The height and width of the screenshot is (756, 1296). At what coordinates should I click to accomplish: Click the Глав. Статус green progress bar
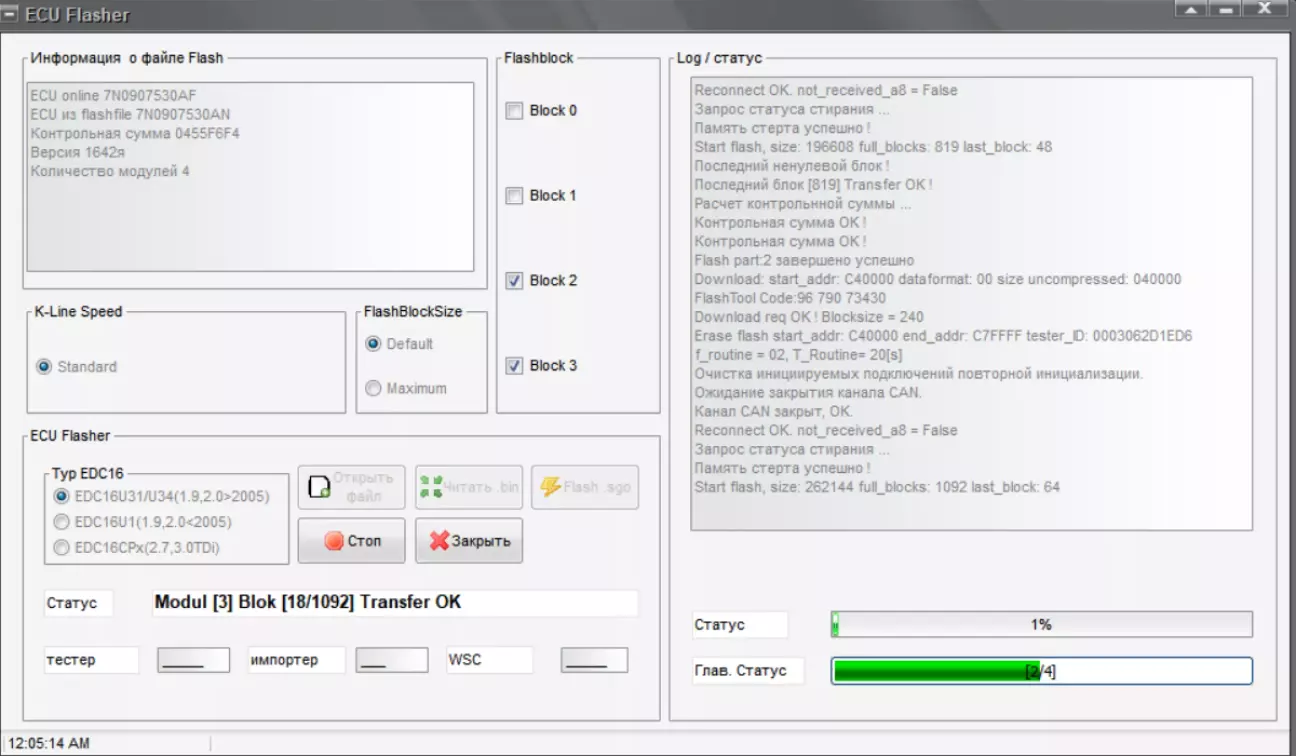(x=1041, y=671)
